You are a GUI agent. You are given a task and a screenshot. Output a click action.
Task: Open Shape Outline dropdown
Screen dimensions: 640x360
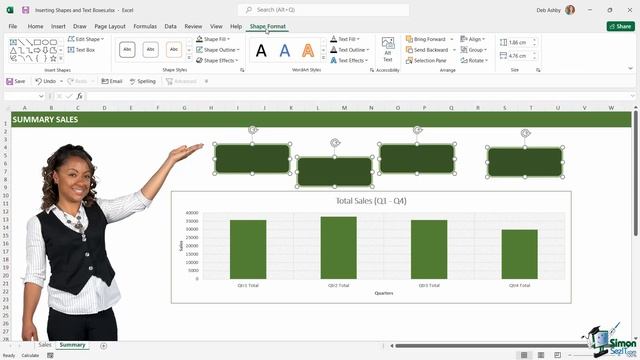coord(218,50)
